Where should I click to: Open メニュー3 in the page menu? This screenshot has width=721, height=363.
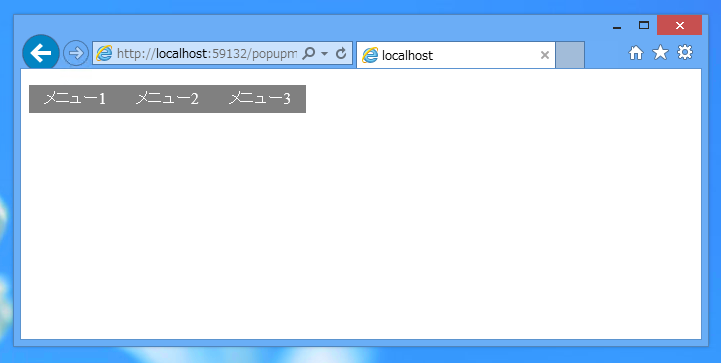(259, 98)
